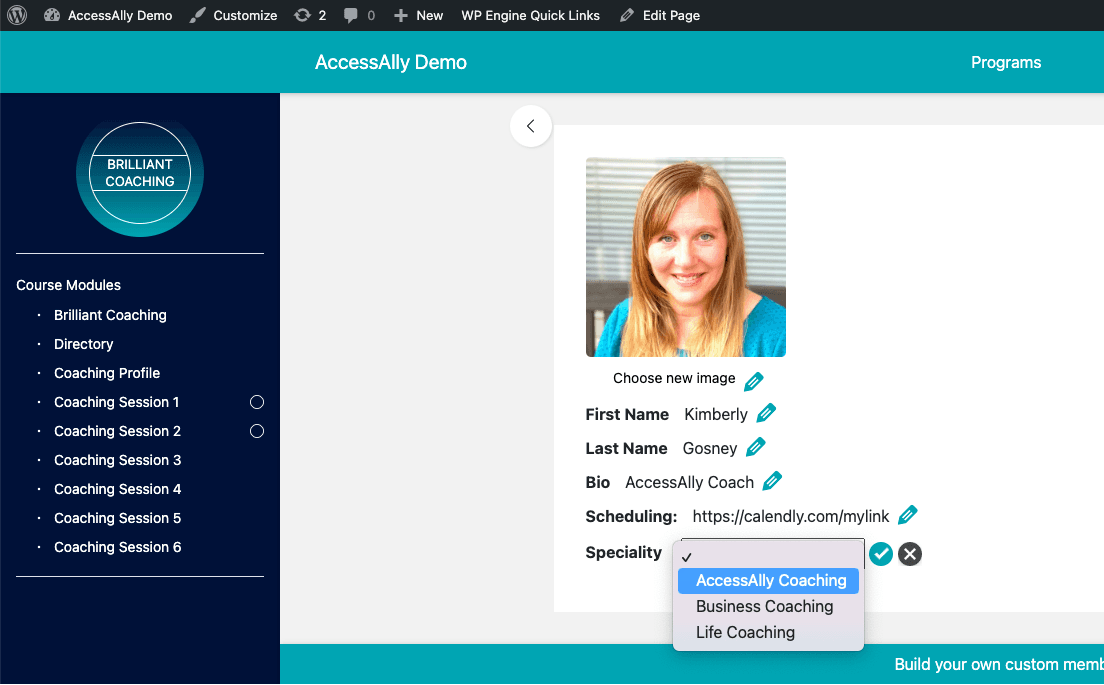Click the New content menu

418,15
